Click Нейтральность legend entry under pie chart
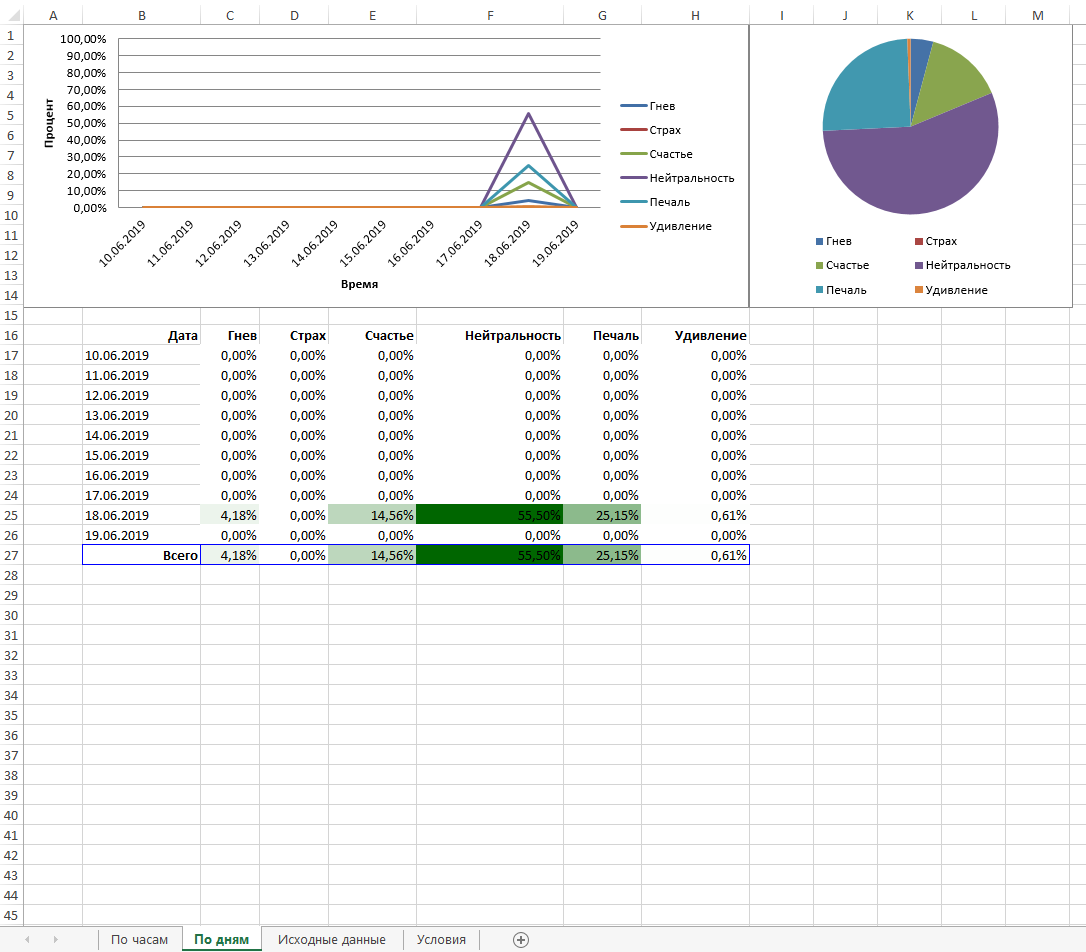1086x952 pixels. pos(963,265)
